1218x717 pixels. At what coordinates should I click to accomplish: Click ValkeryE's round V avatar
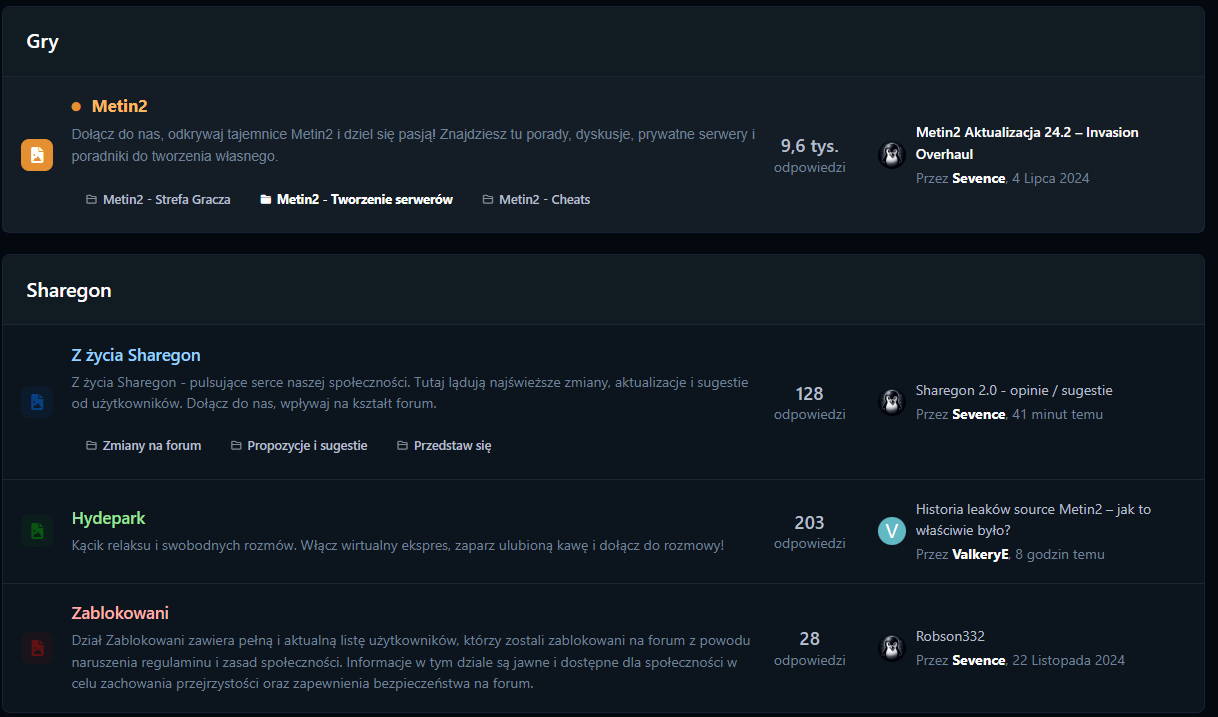pos(891,531)
